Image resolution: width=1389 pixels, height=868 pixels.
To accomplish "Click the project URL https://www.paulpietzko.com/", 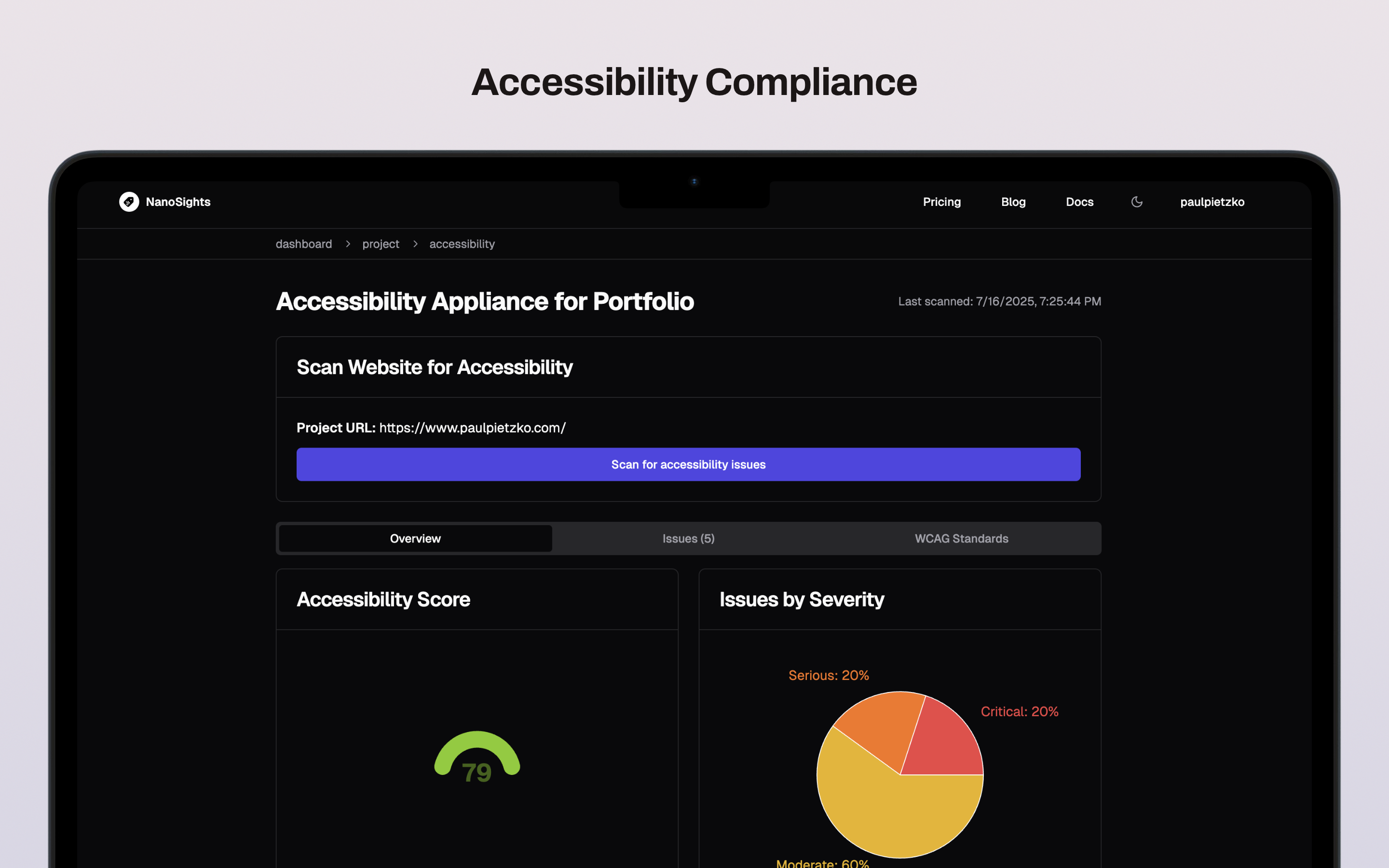I will 472,428.
